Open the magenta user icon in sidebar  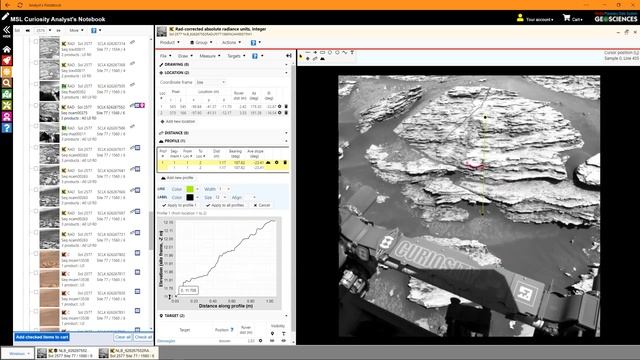pyautogui.click(x=7, y=117)
